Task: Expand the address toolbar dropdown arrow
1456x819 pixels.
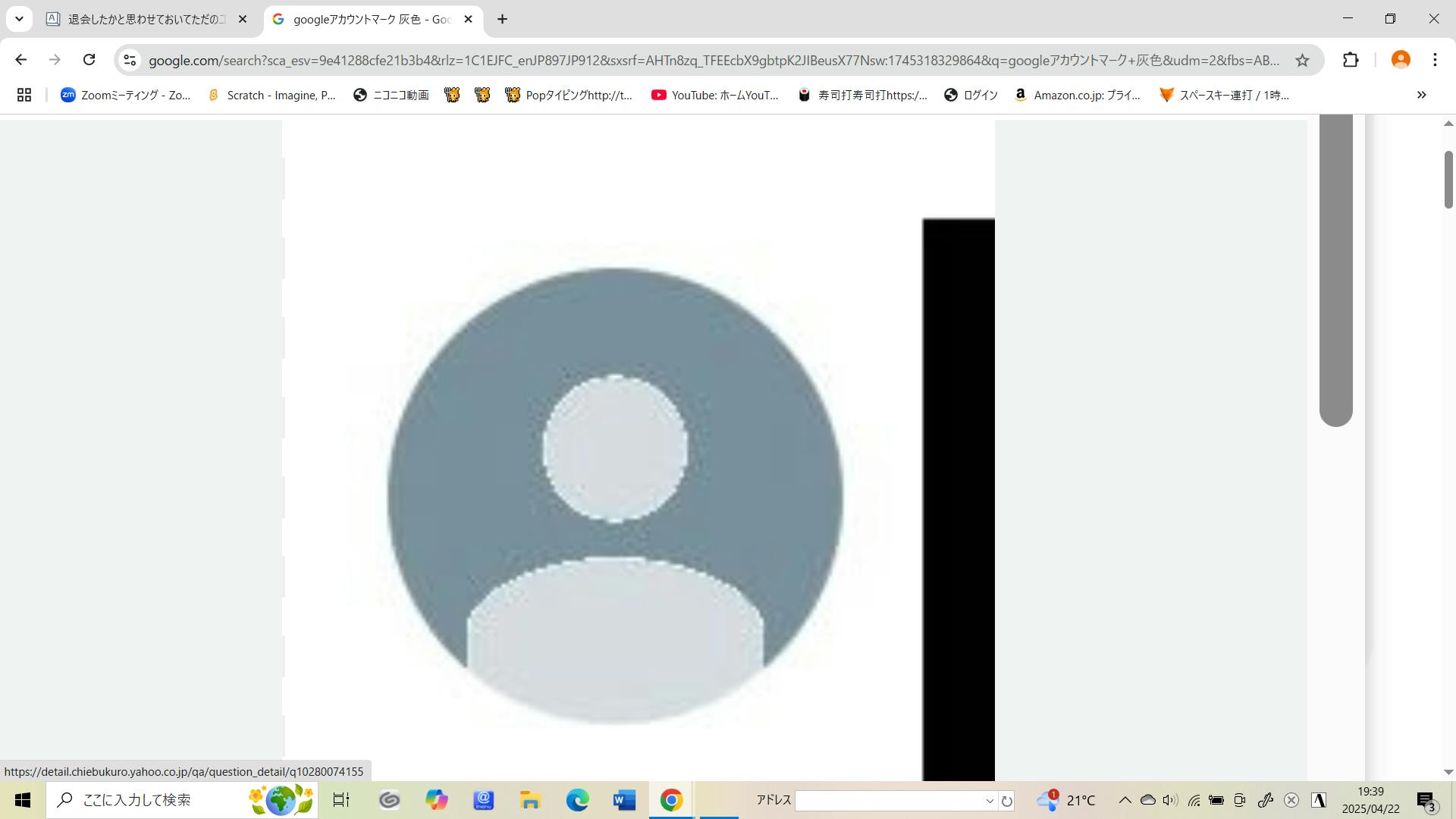Action: tap(989, 801)
